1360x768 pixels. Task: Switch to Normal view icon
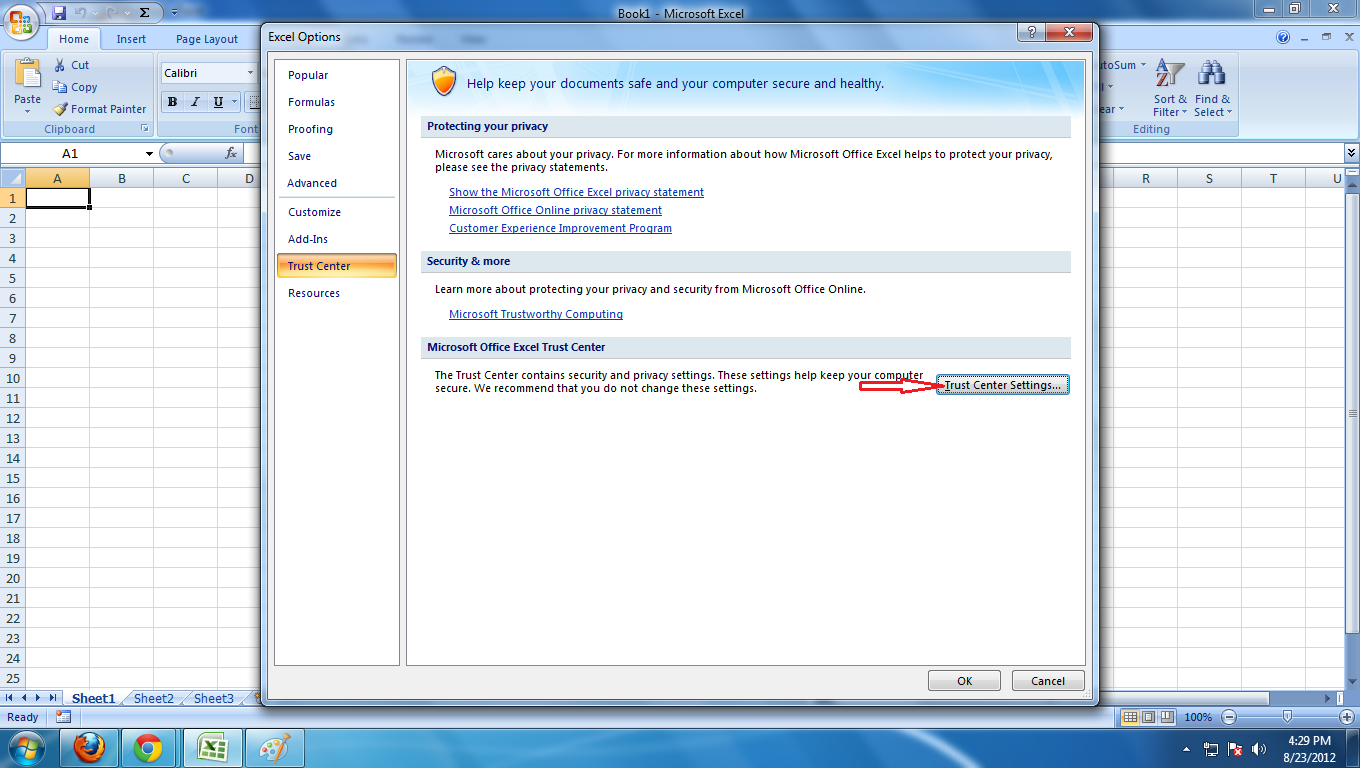(1130, 717)
